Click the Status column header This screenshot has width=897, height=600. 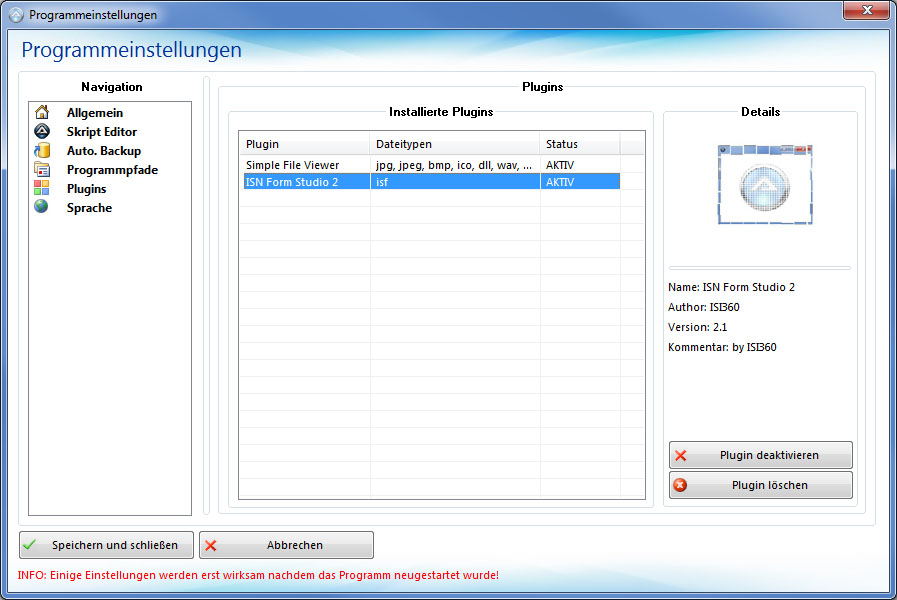[x=579, y=144]
